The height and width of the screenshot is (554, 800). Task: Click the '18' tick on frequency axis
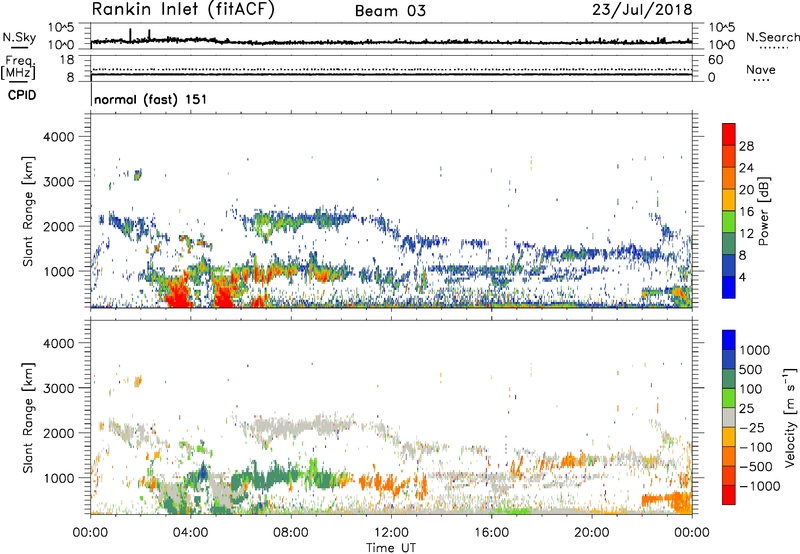coord(67,60)
